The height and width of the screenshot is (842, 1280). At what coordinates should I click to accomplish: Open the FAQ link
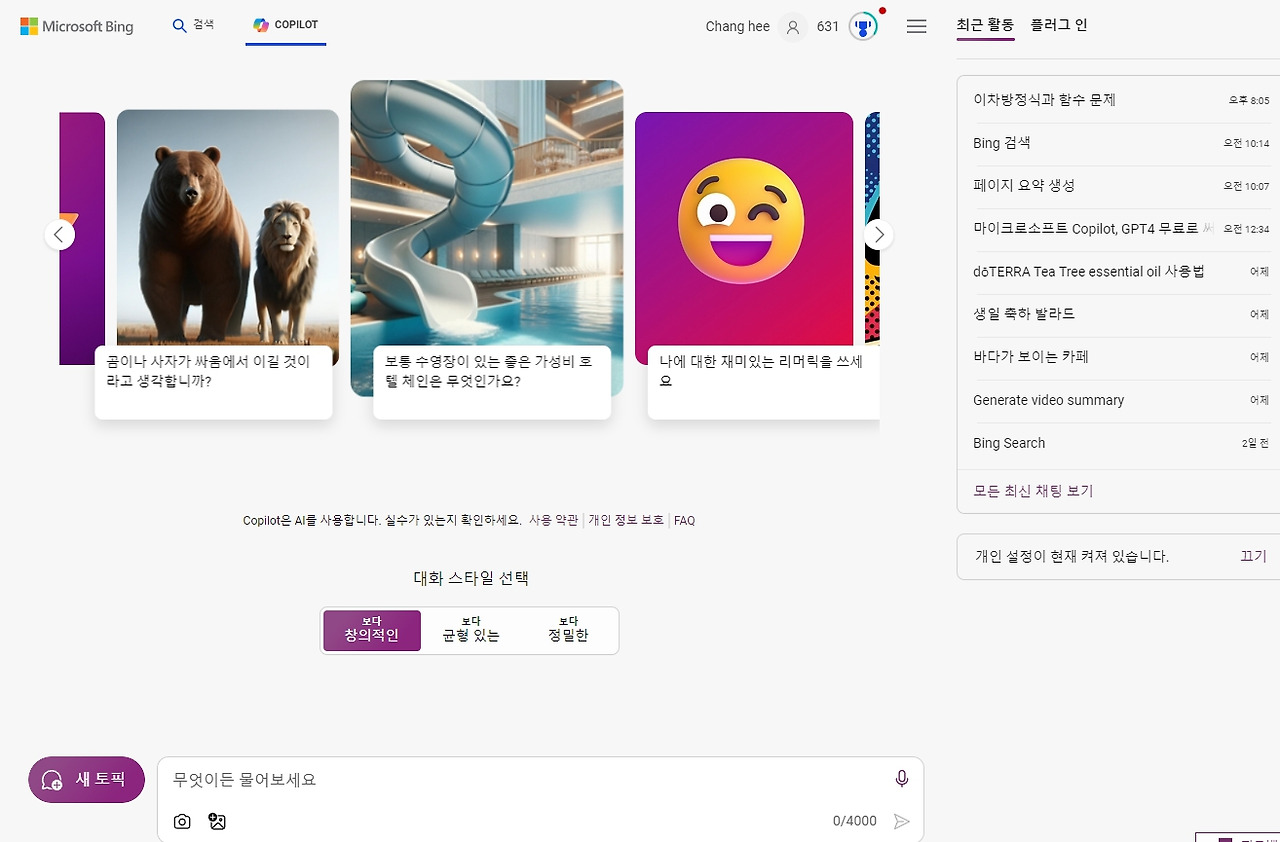[684, 520]
